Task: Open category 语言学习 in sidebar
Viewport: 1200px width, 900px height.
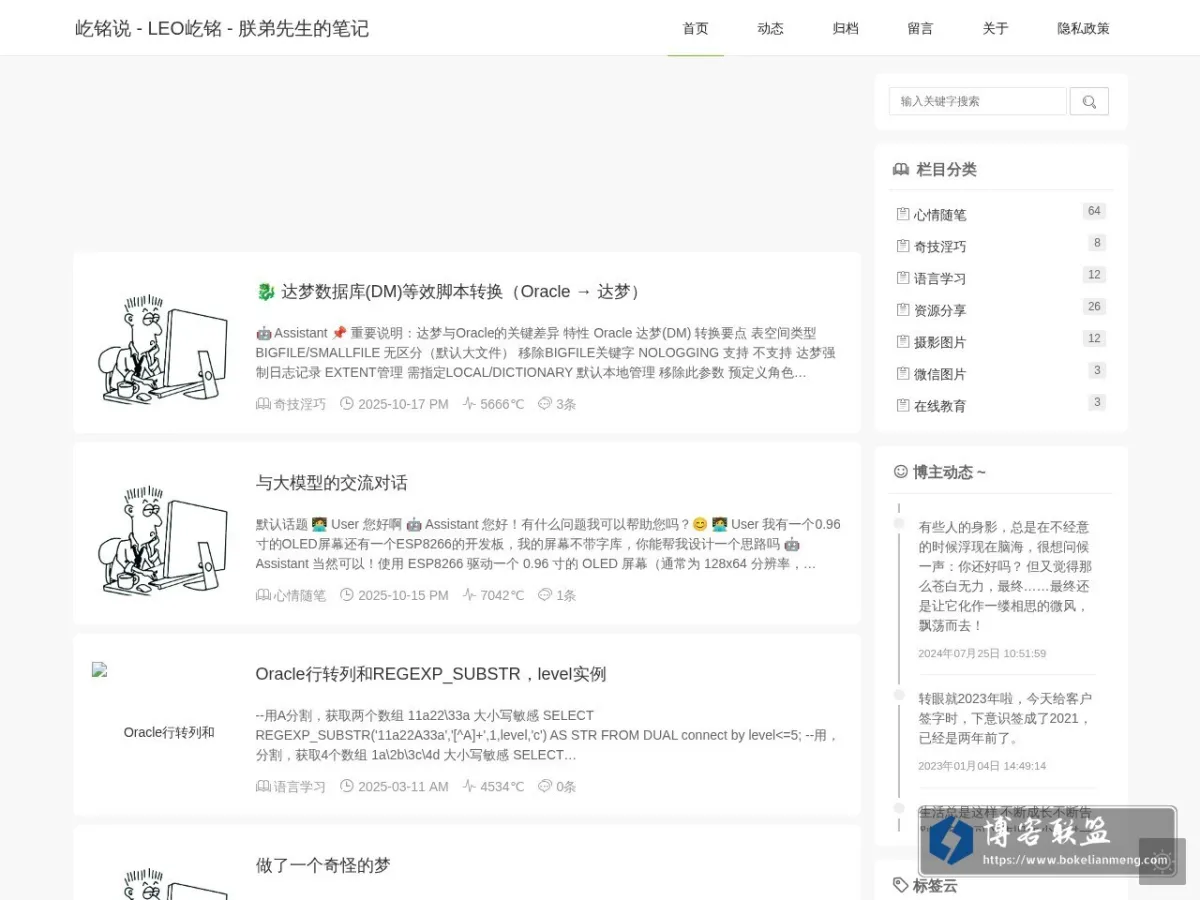Action: pos(940,279)
